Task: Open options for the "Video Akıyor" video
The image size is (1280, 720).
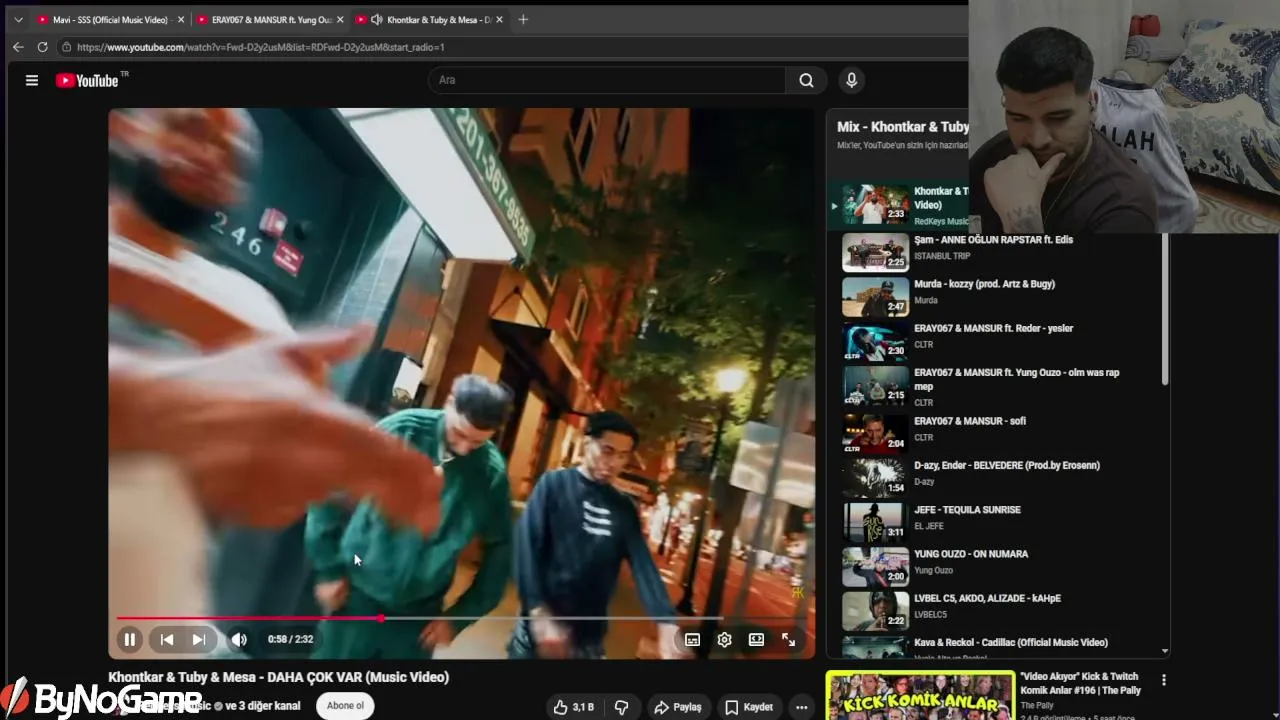Action: (x=1163, y=680)
